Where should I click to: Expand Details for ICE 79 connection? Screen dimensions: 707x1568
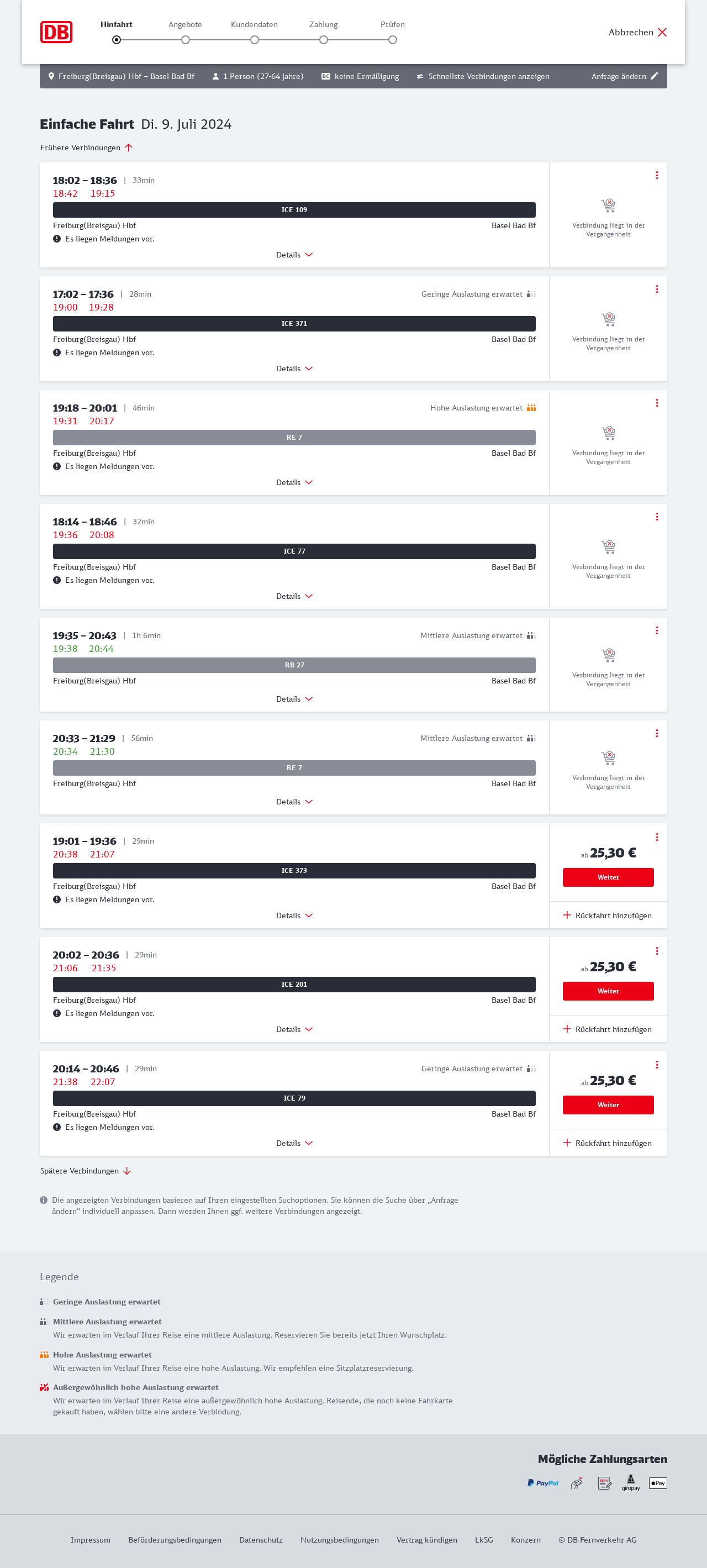click(294, 1143)
